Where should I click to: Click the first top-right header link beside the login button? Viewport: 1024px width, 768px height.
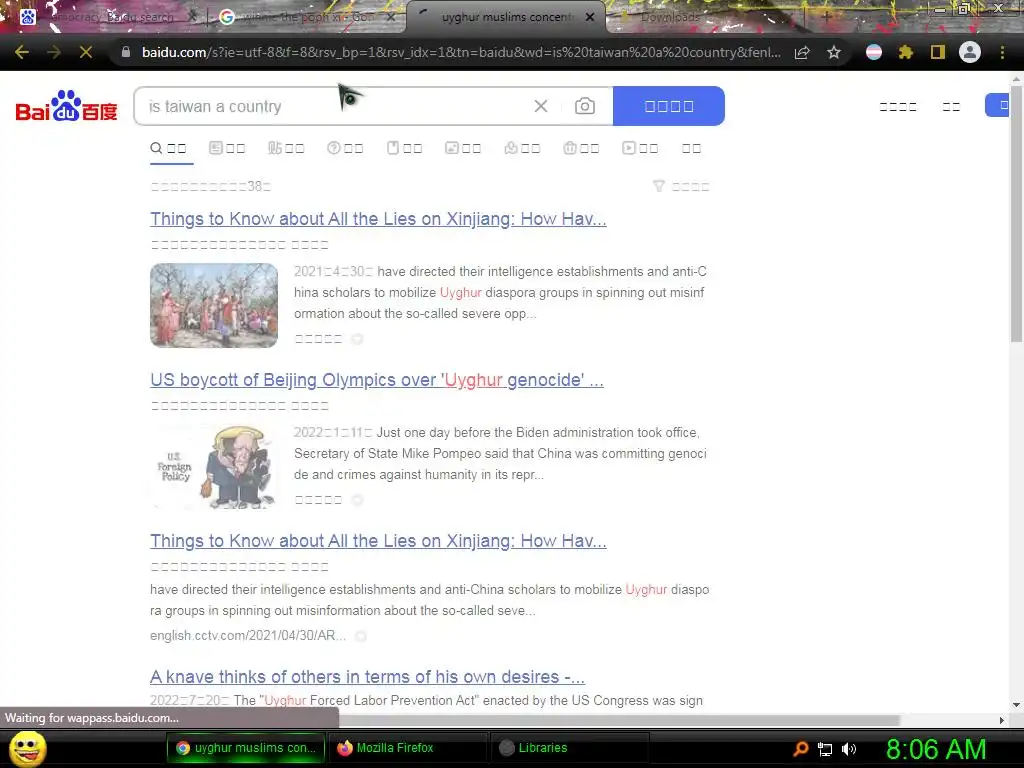(x=898, y=106)
